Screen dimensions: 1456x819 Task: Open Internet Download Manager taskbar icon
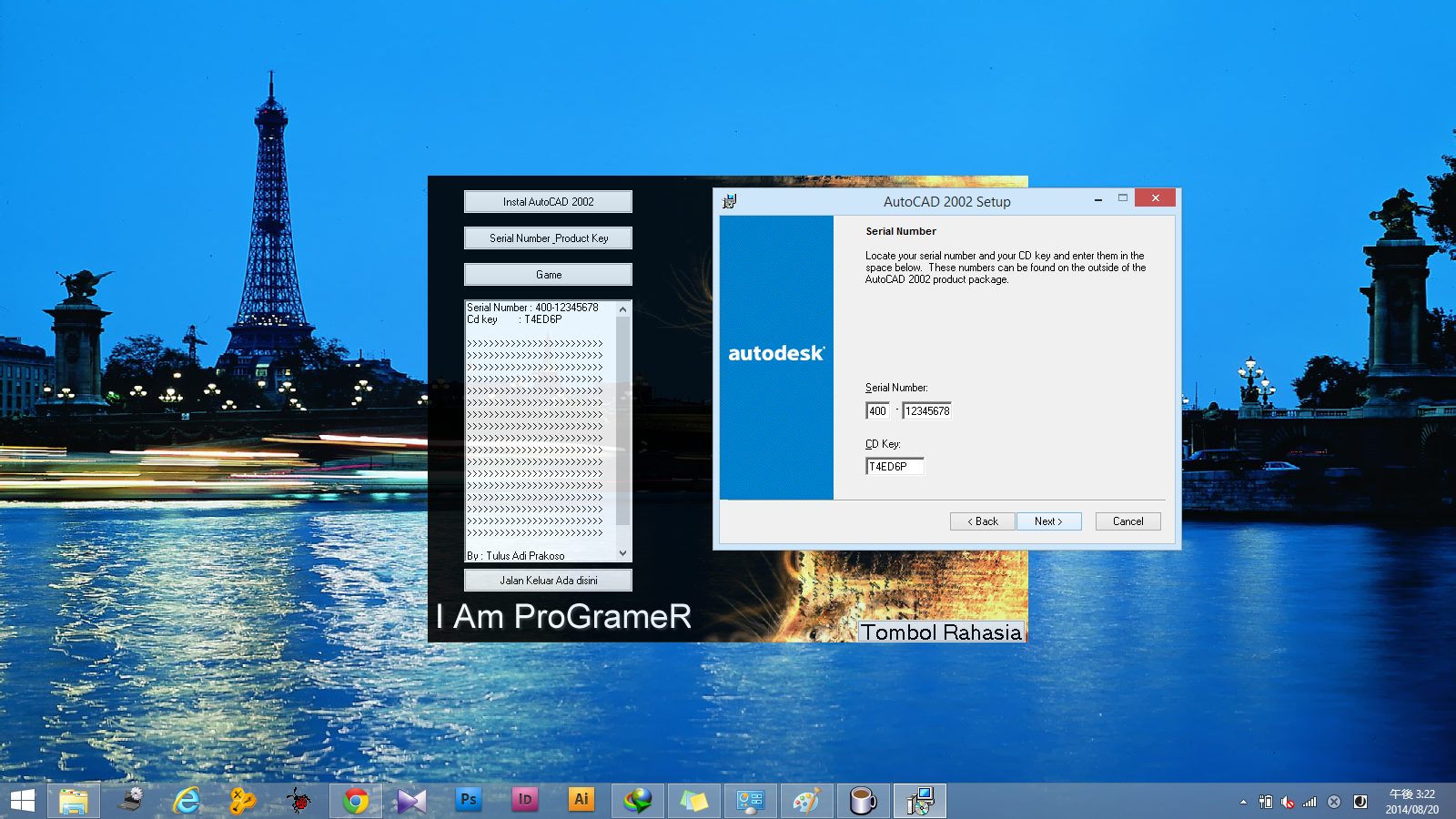(638, 801)
